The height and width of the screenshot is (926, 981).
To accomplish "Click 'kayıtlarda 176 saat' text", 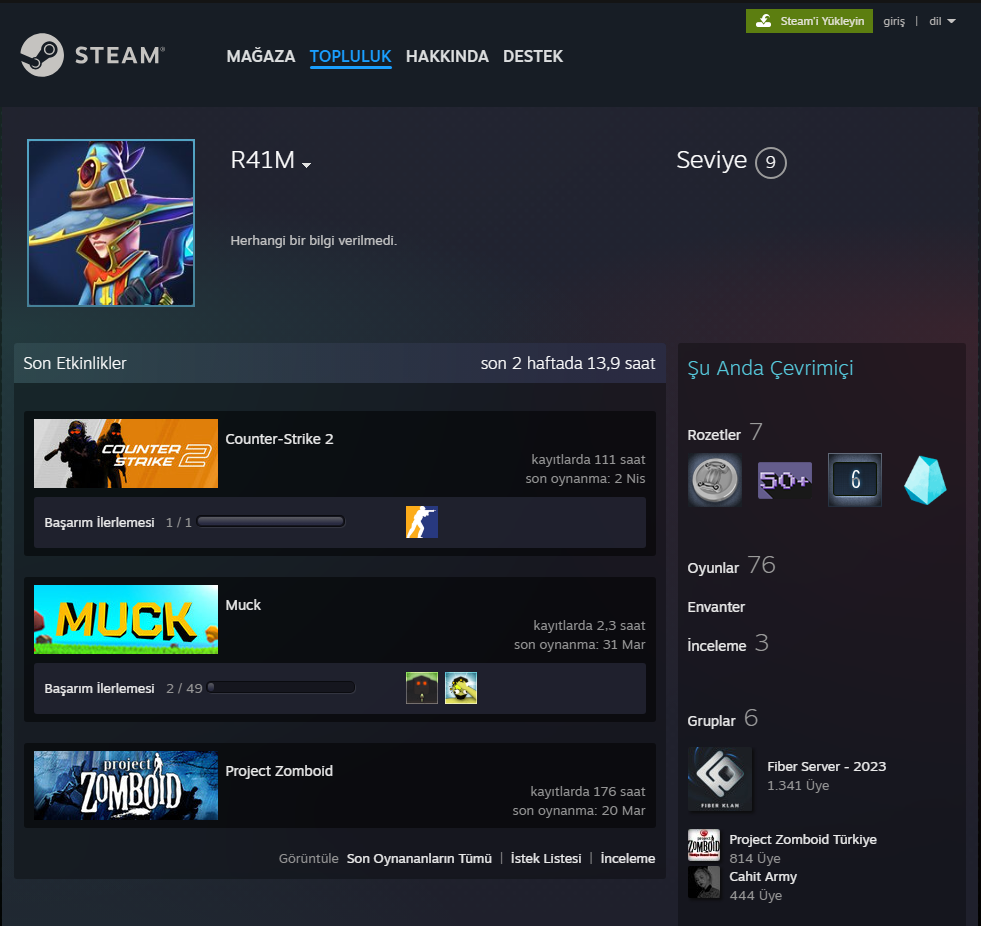I will click(x=587, y=791).
